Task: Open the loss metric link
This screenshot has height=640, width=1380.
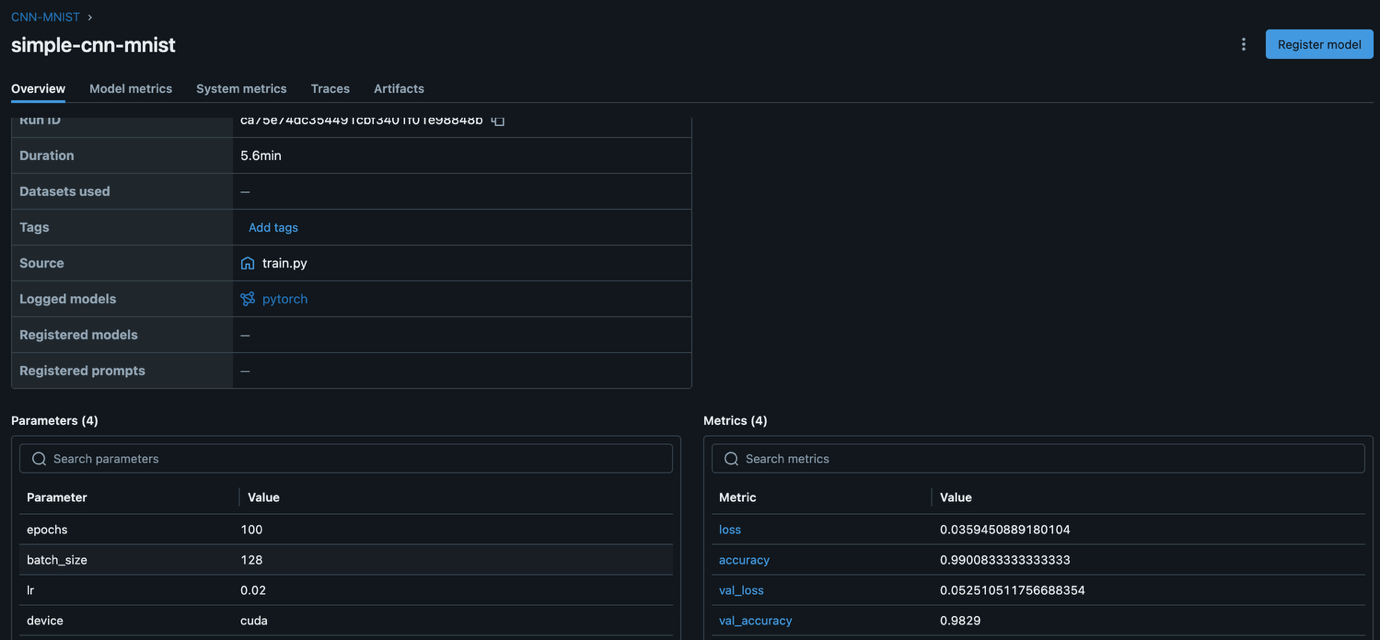Action: [730, 530]
